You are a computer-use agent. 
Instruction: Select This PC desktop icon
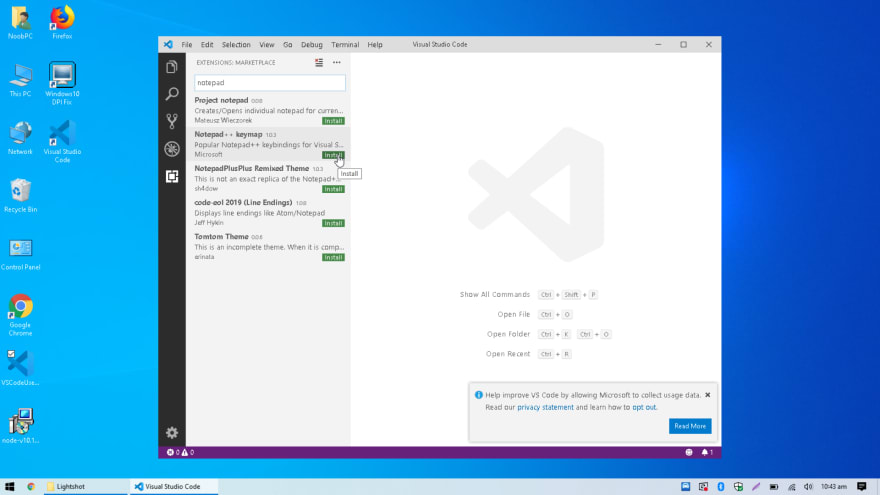[x=20, y=81]
